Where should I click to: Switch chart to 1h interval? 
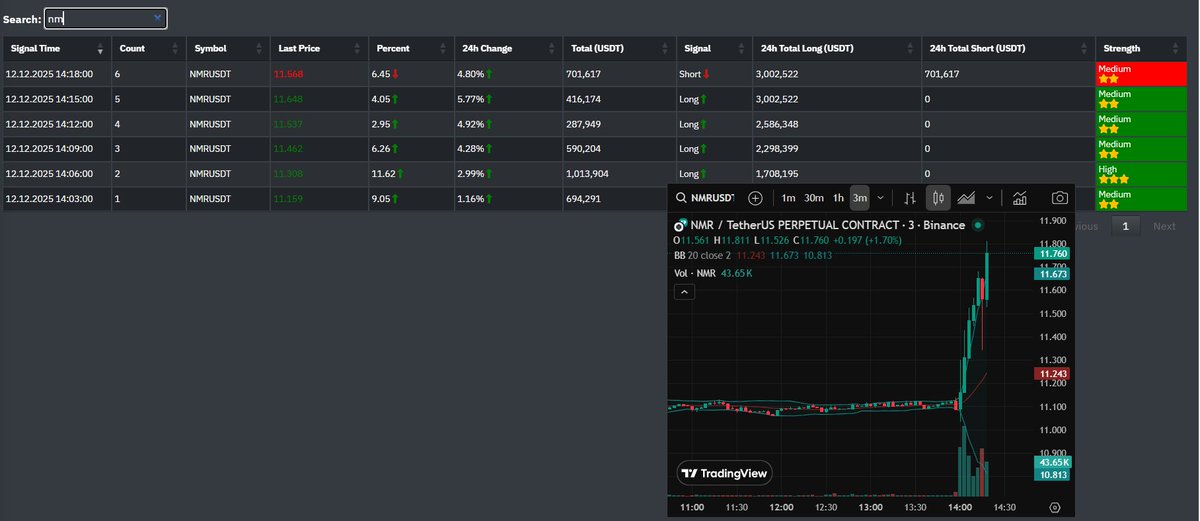point(838,198)
